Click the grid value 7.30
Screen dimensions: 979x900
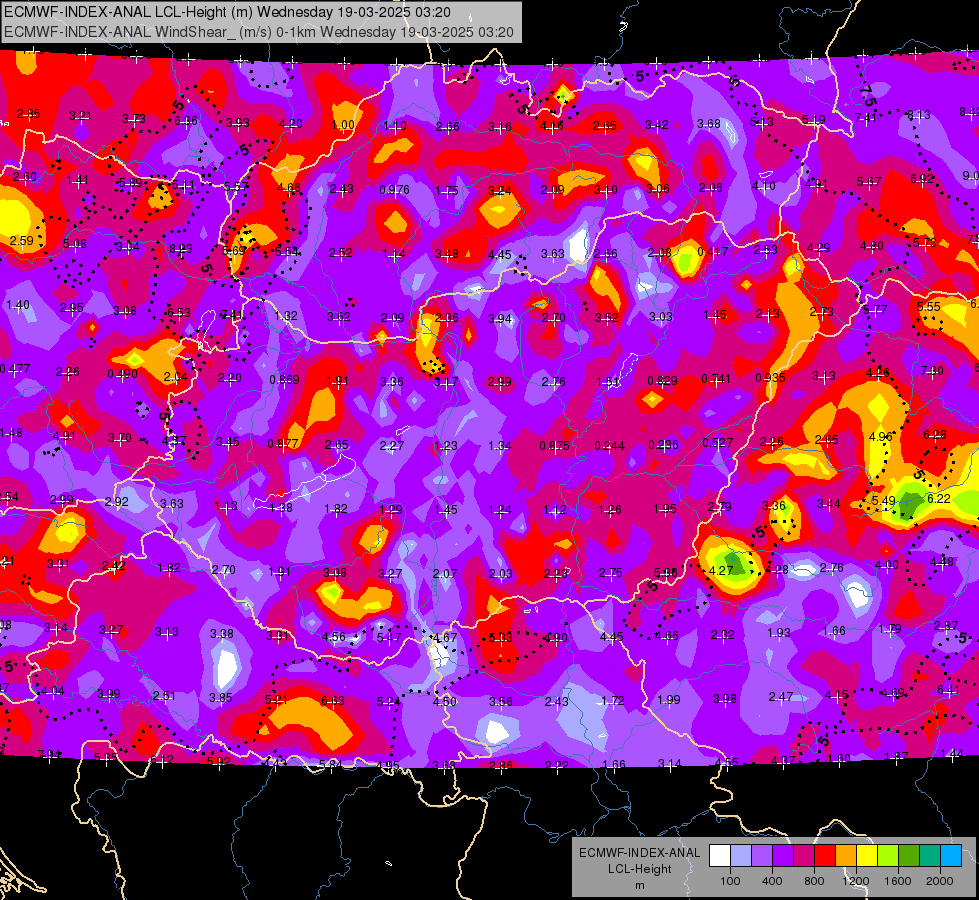point(932,370)
